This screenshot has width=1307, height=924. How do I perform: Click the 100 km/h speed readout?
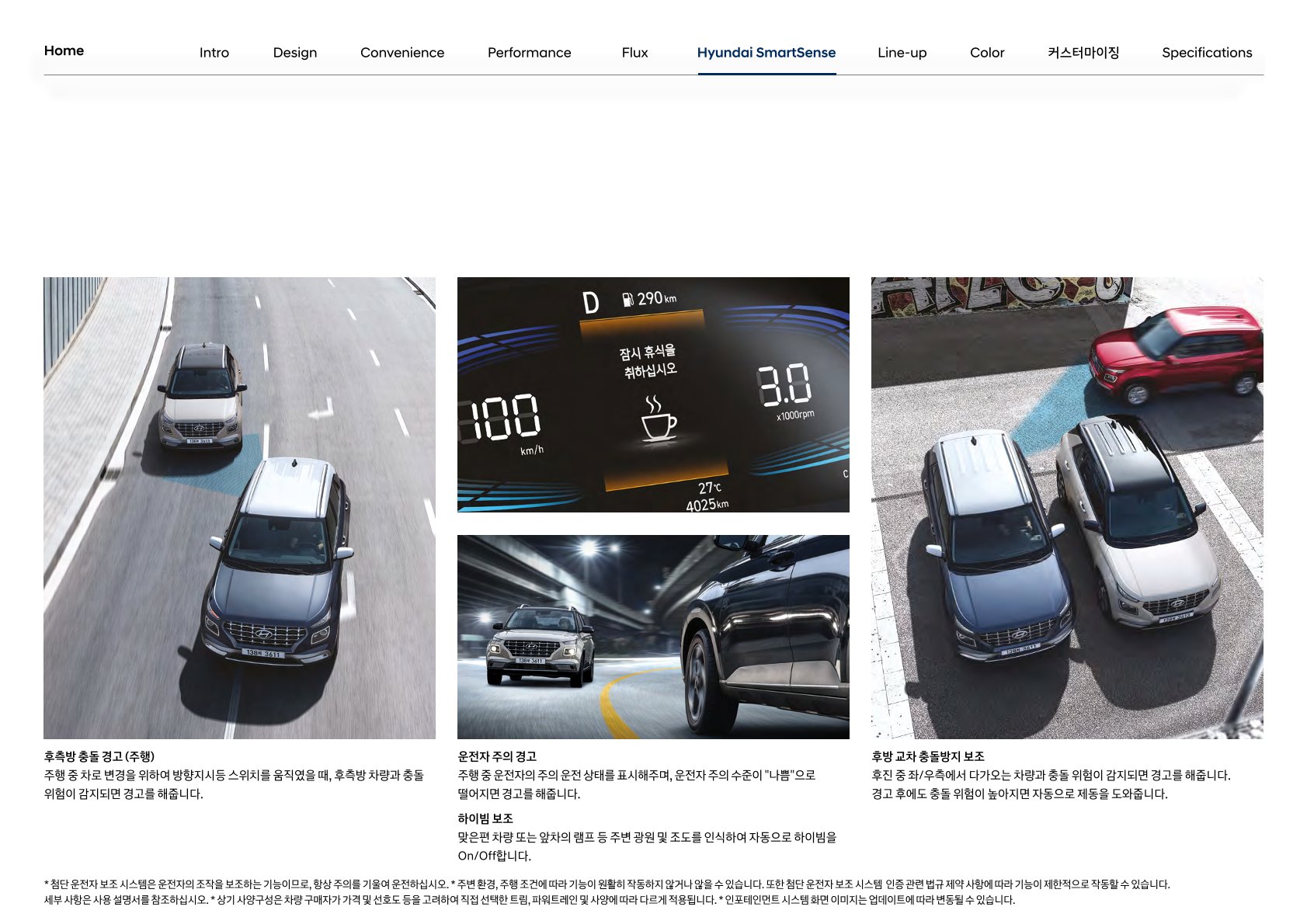(x=499, y=418)
